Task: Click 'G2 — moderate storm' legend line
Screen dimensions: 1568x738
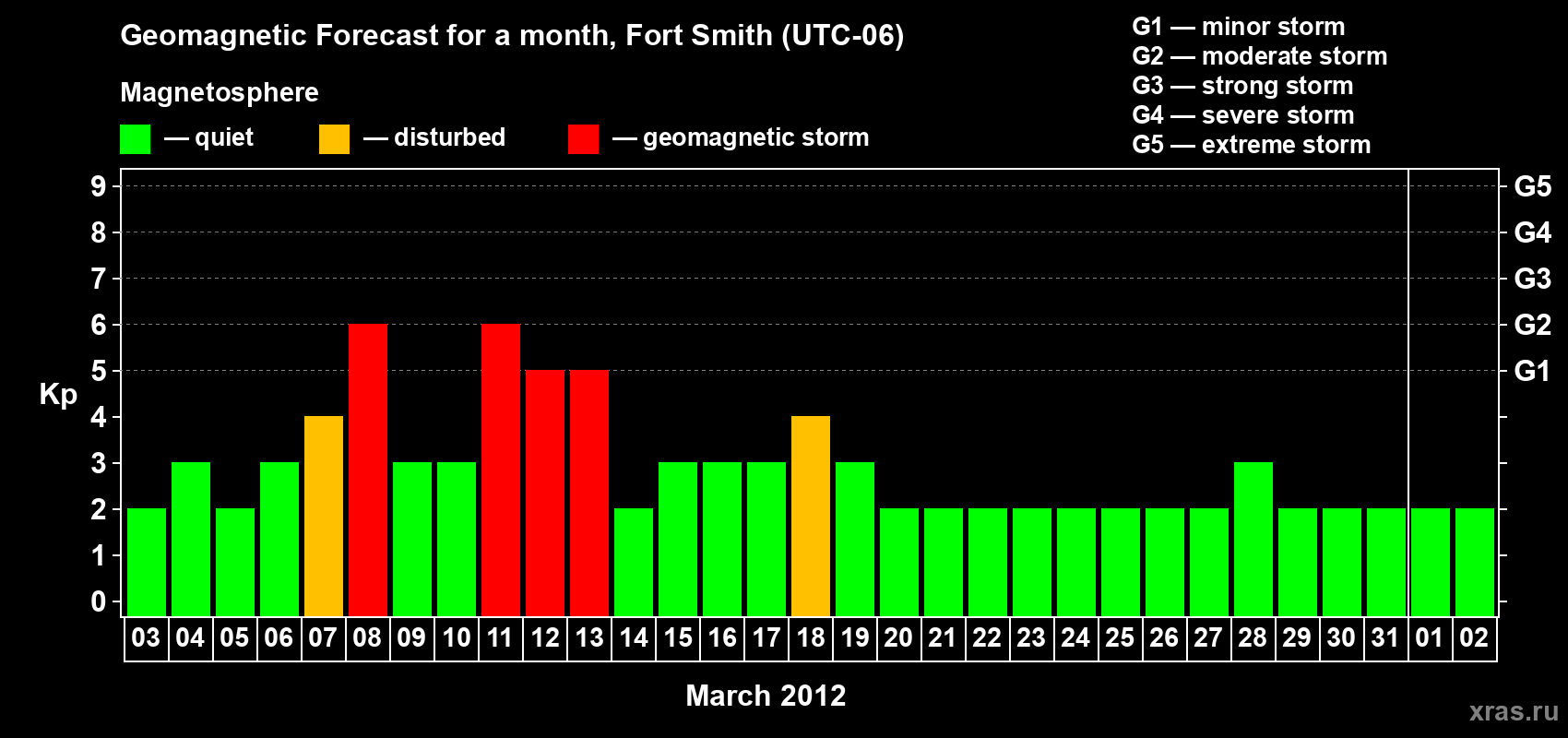Action: (x=1260, y=56)
